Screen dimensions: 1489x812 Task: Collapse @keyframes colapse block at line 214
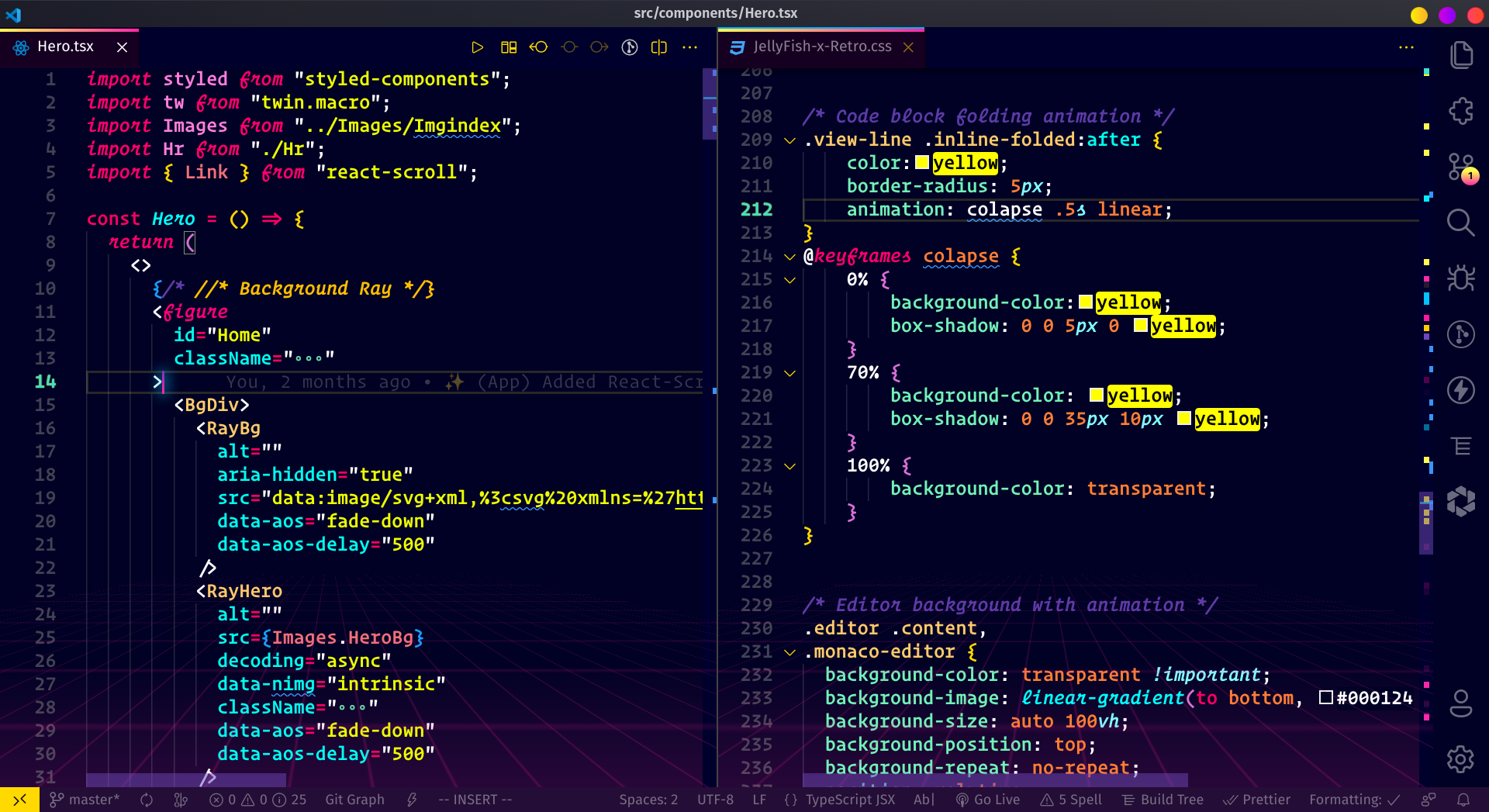789,257
